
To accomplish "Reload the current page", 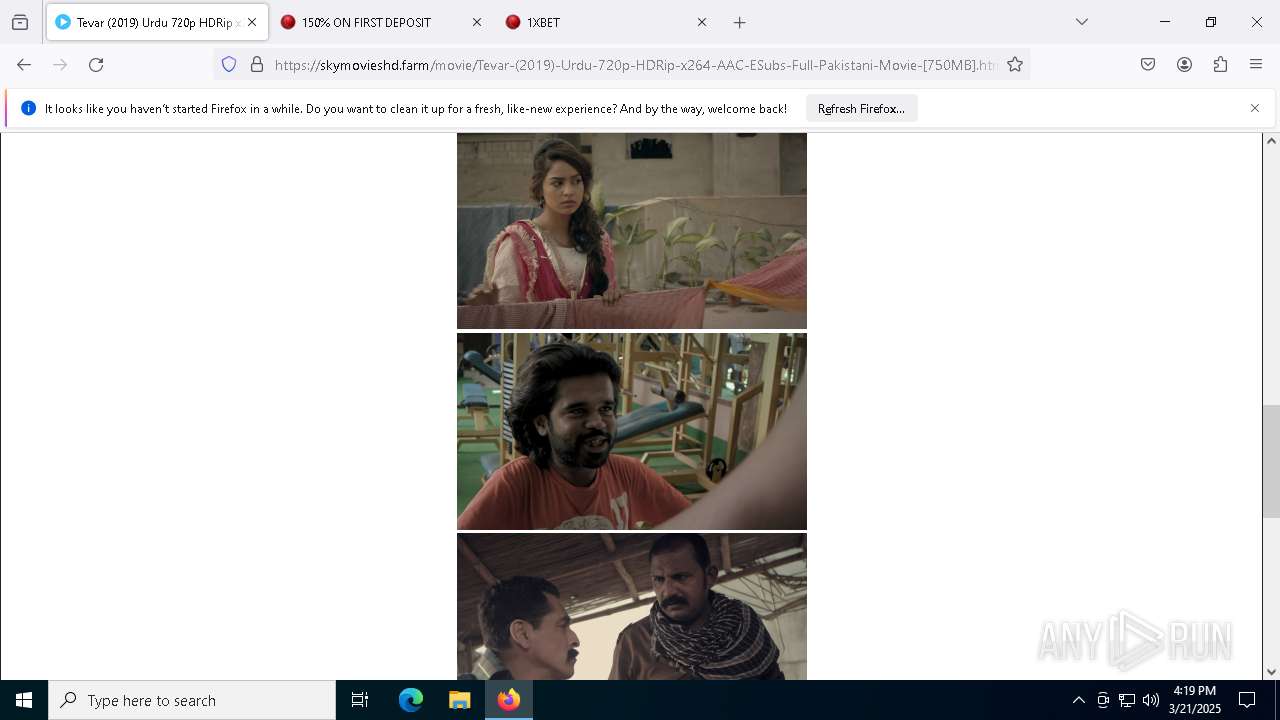I will (x=96, y=65).
